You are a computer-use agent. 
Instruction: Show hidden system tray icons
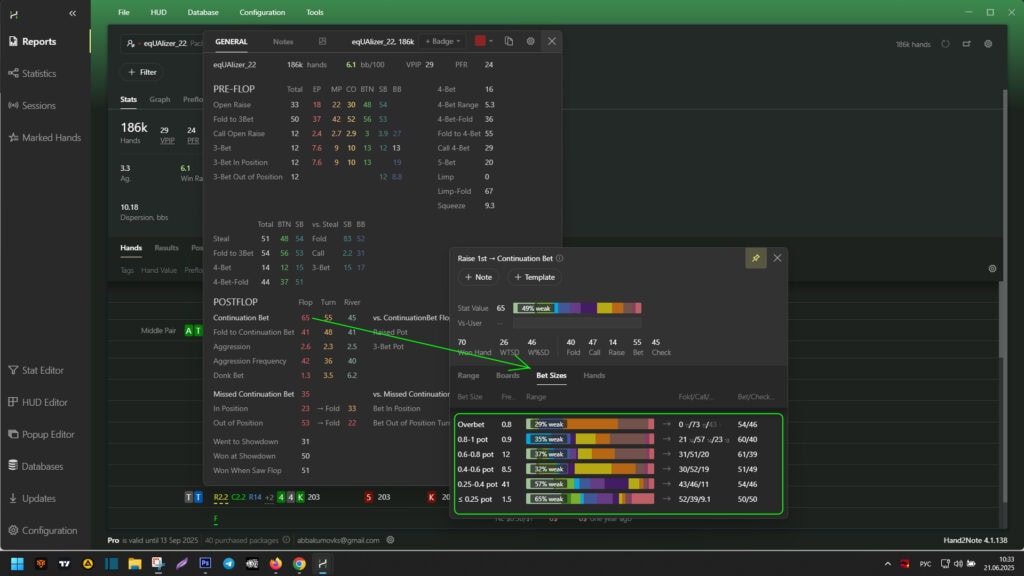click(888, 564)
